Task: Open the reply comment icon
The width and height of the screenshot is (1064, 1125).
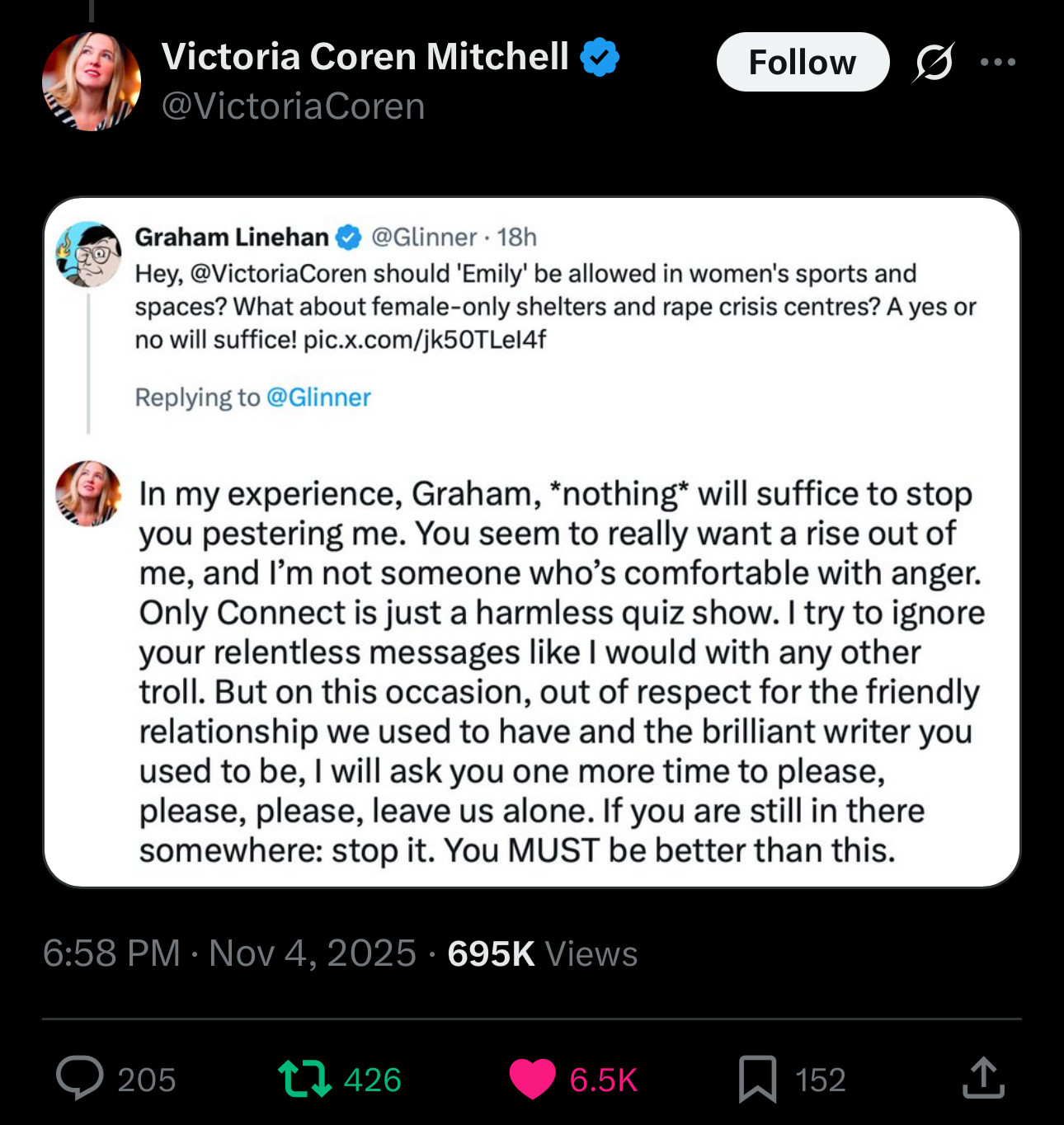Action: tap(80, 1078)
